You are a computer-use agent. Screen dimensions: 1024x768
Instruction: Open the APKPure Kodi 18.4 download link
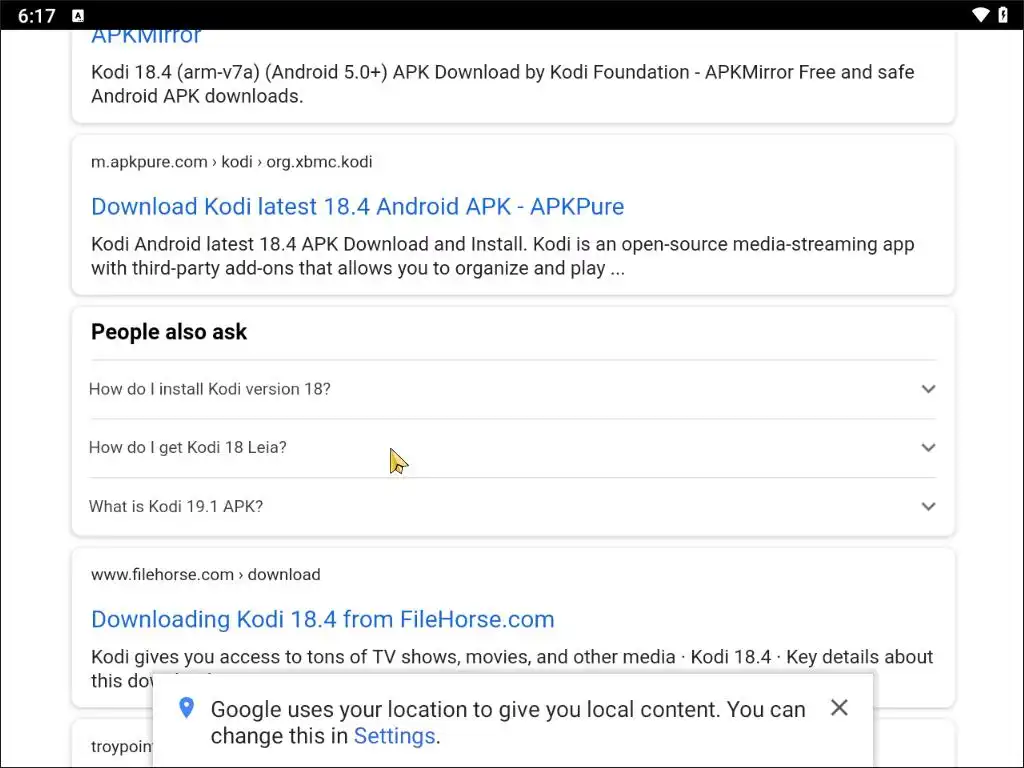click(x=357, y=207)
